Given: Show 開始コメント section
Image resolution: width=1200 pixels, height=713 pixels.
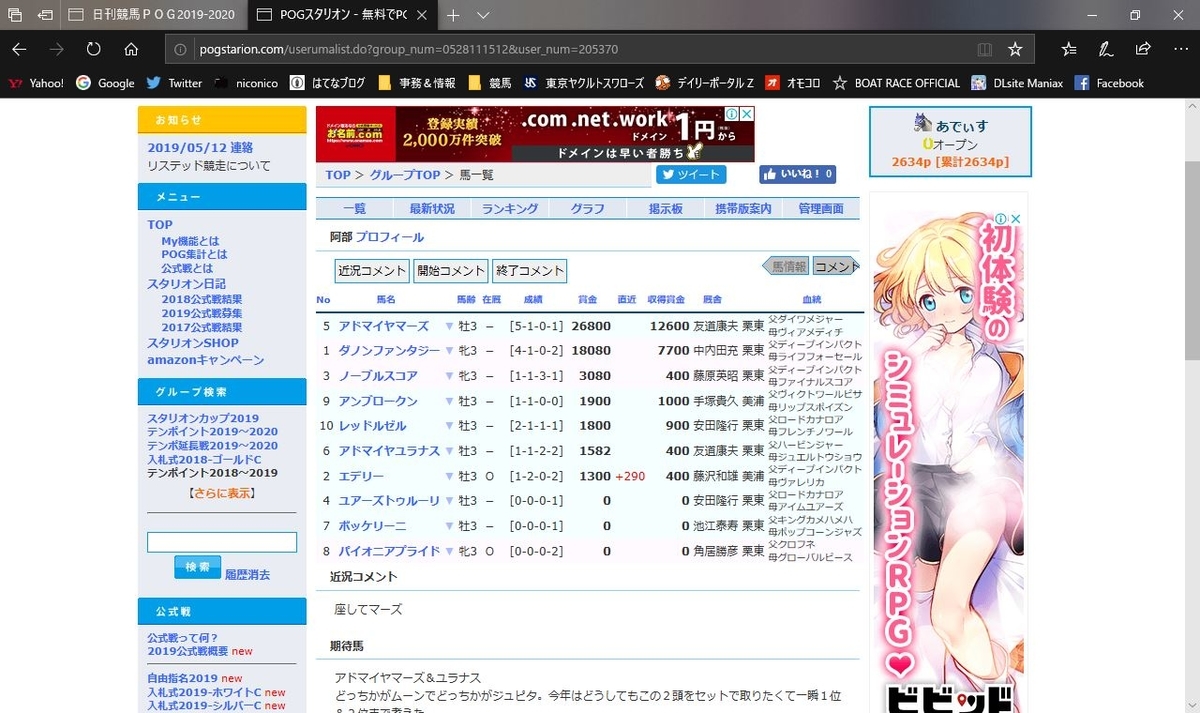Looking at the screenshot, I should [451, 270].
